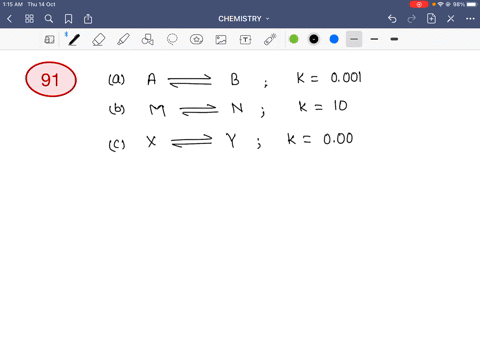Bookmark the current page

coord(68,19)
